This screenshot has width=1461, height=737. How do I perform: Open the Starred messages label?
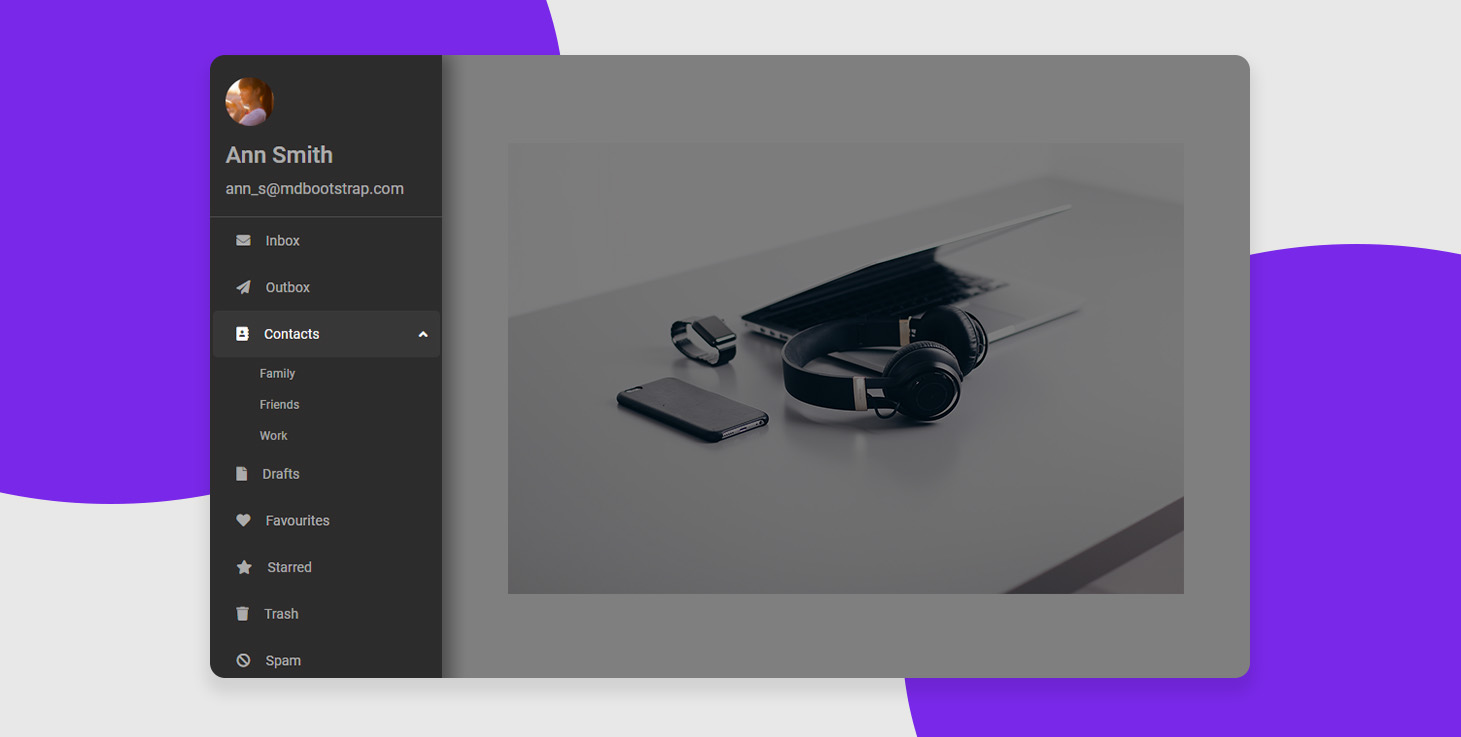click(289, 567)
